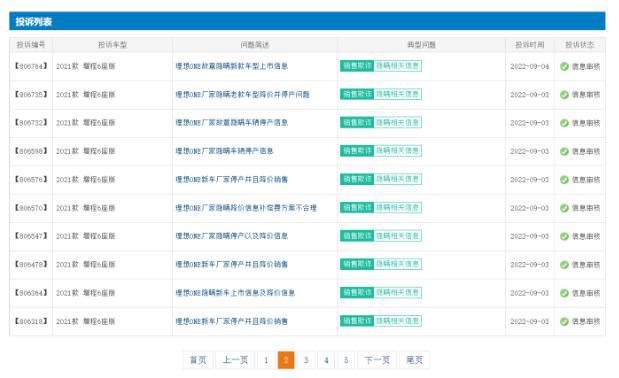Screen dimensions: 619x378
Task: Click 隐瞒相关信息 tag in 806364 row
Action: coord(398,293)
